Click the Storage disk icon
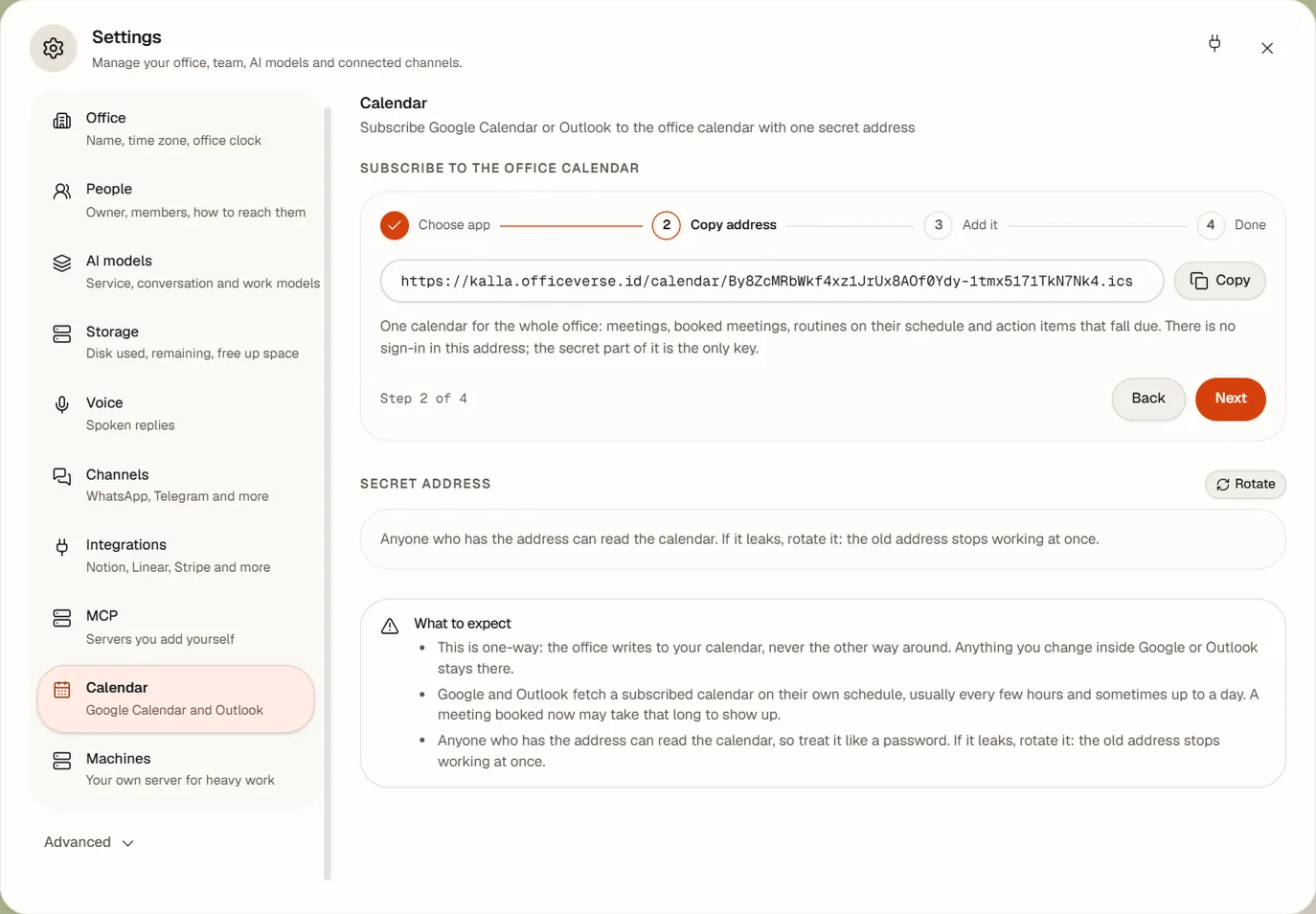The width and height of the screenshot is (1316, 914). pos(62,334)
